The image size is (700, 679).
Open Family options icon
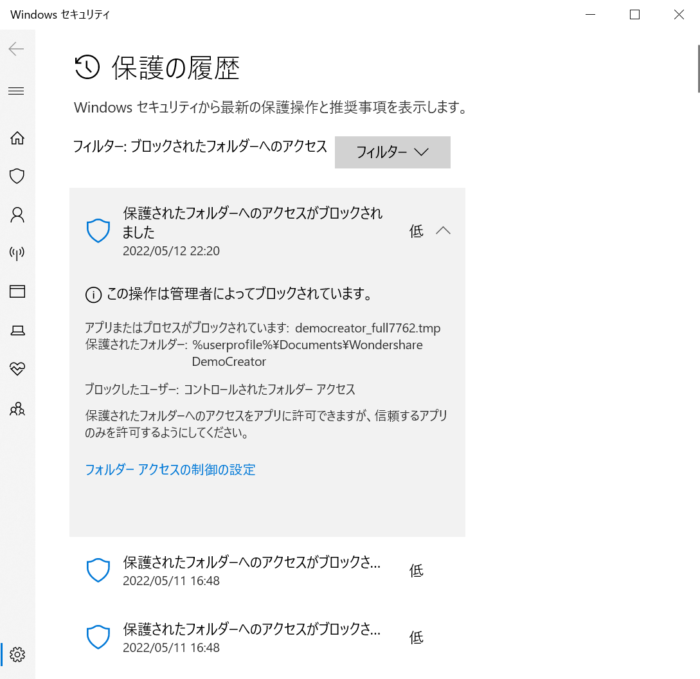(x=17, y=408)
